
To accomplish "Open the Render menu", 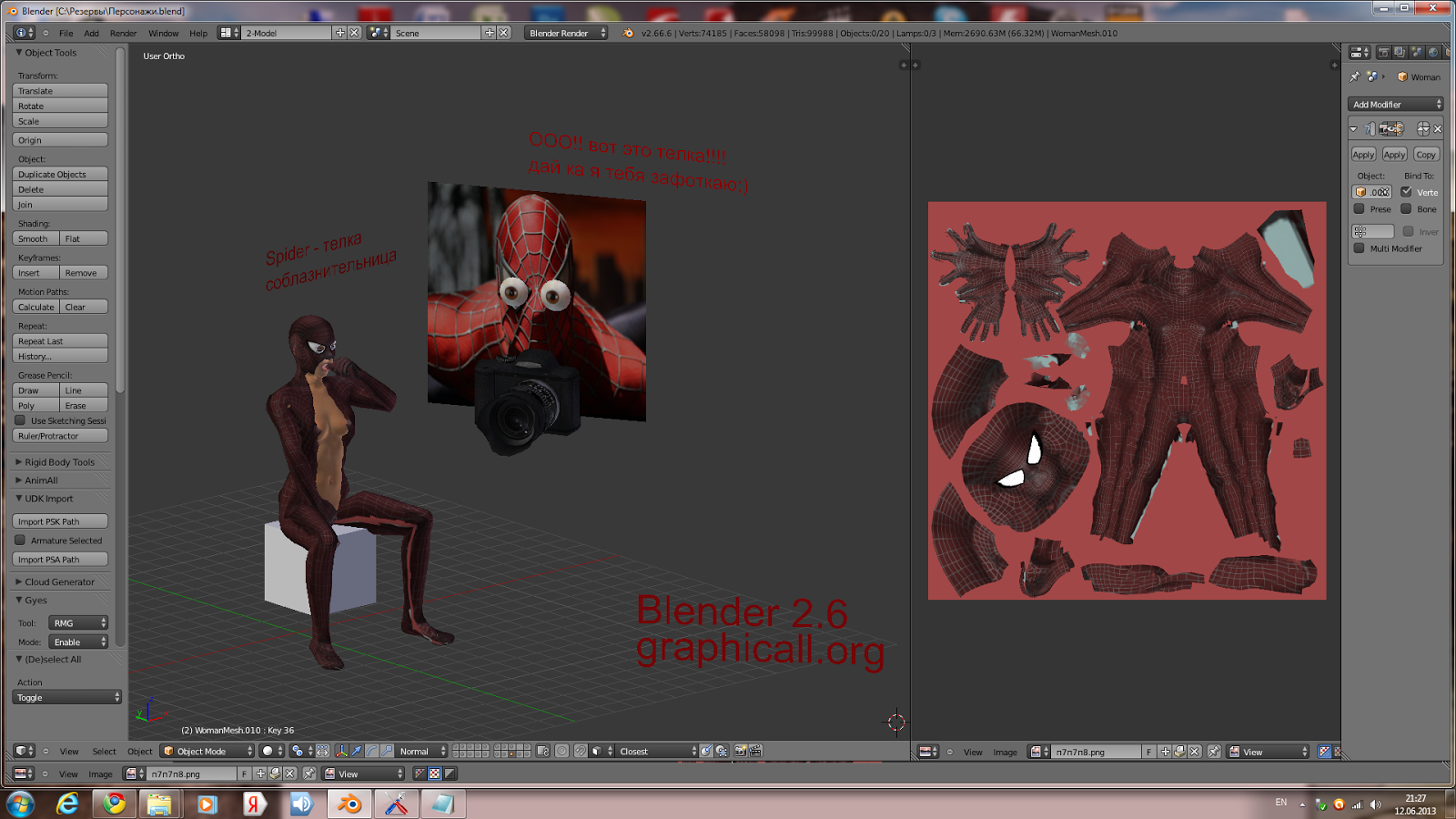I will [x=124, y=34].
